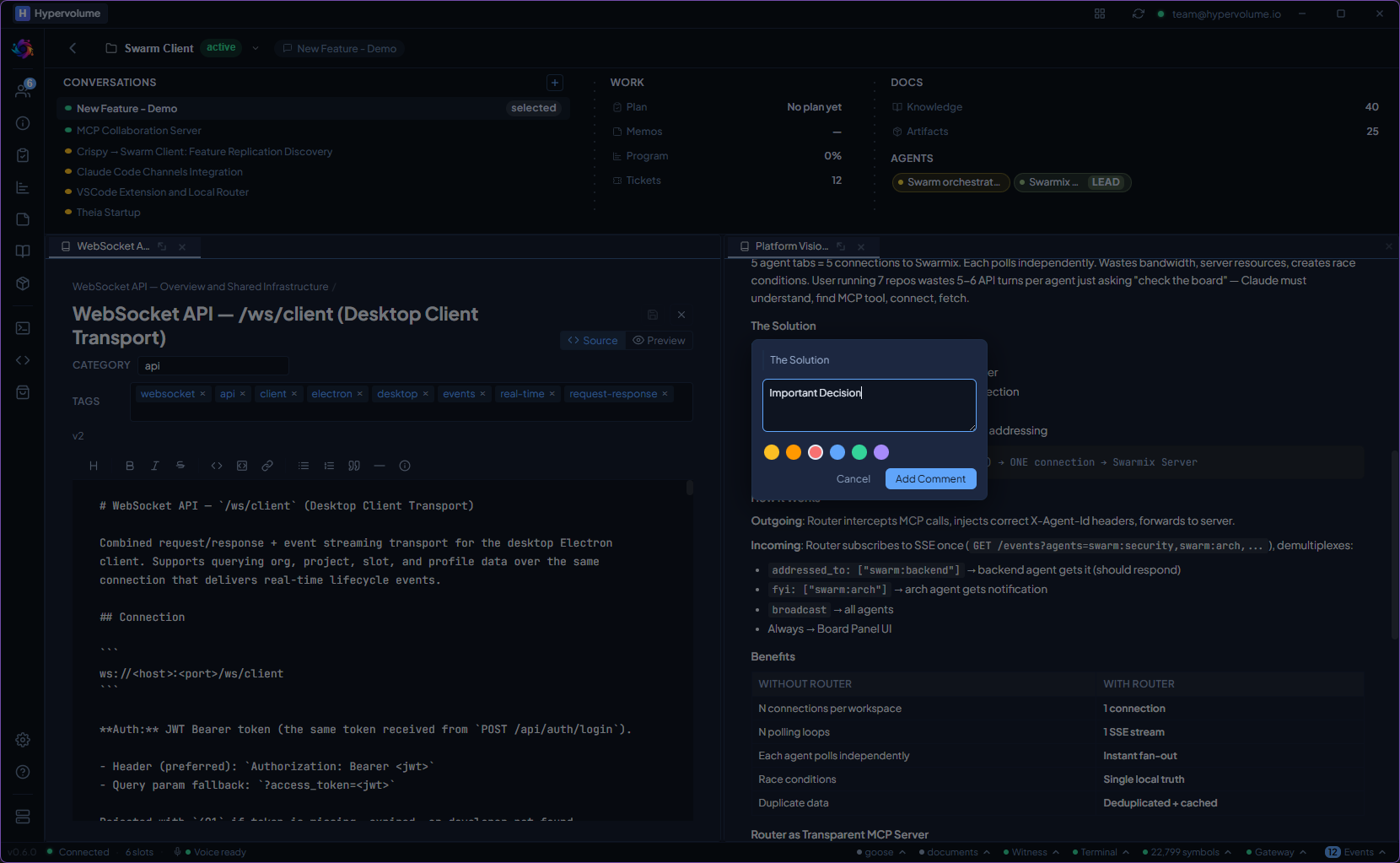Click the editor vertical scrollbar thumb
The width and height of the screenshot is (1400, 863).
[x=689, y=488]
